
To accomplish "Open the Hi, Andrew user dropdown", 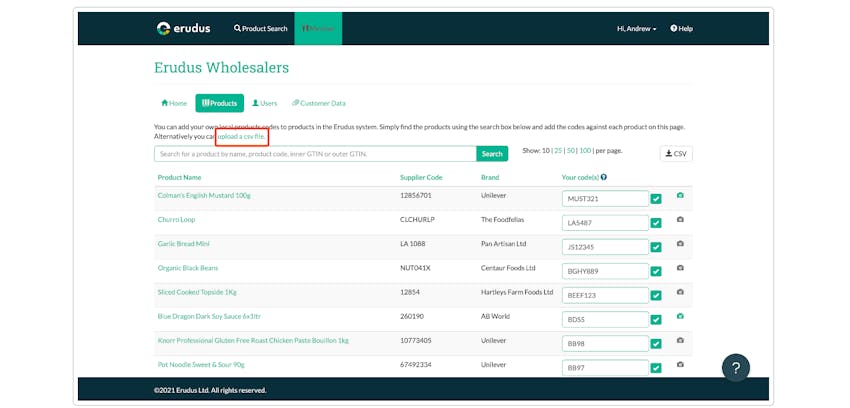I will (x=636, y=29).
